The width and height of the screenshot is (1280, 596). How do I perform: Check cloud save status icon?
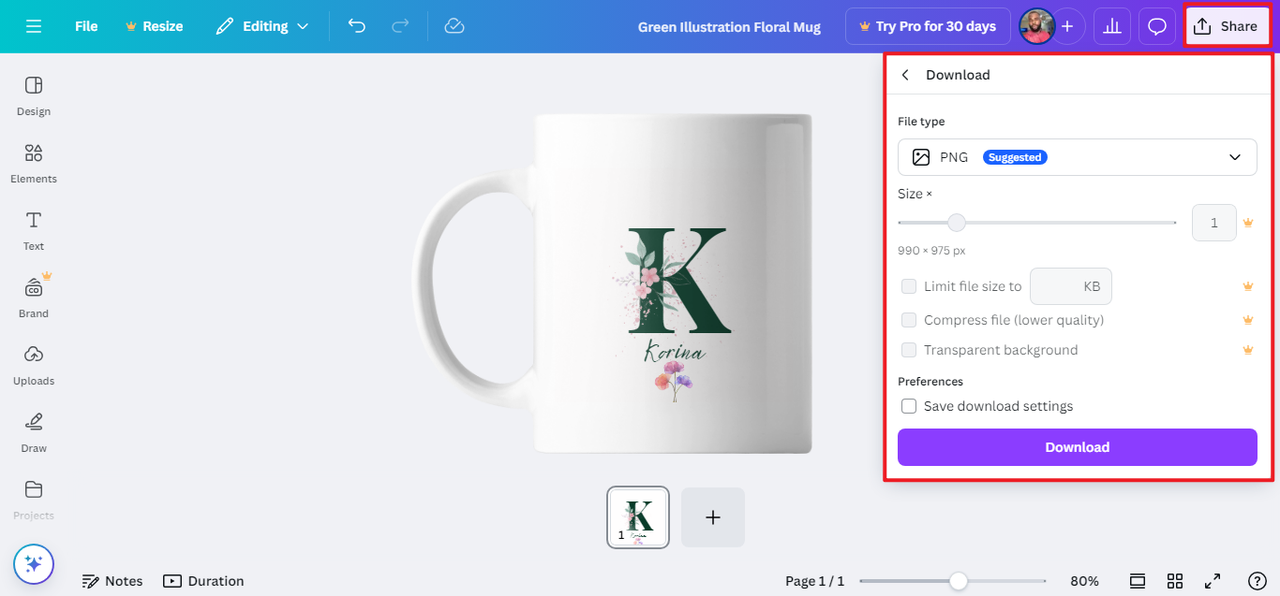pos(454,26)
